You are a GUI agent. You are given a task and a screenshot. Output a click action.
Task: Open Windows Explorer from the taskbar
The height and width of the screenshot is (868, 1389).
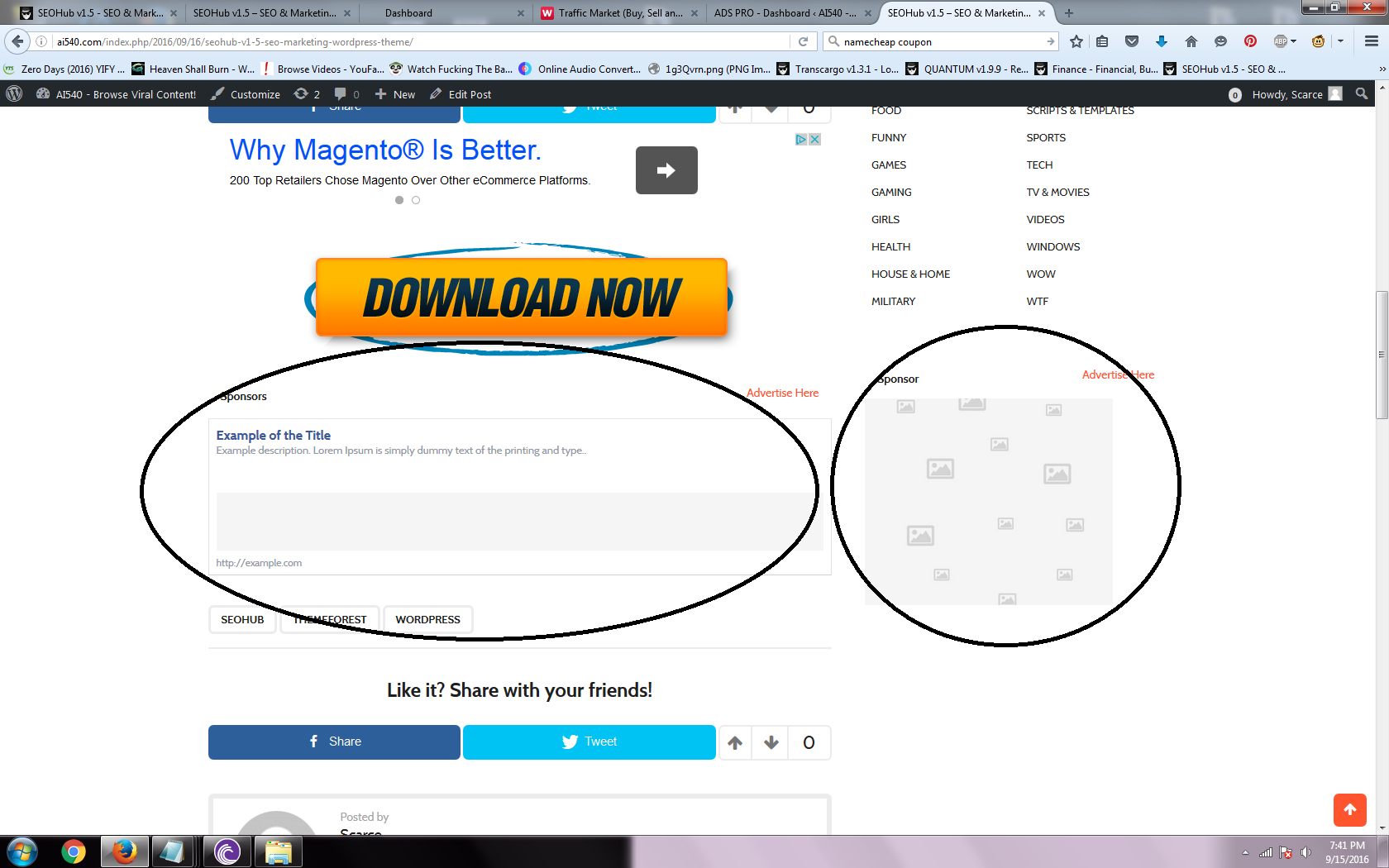point(278,851)
